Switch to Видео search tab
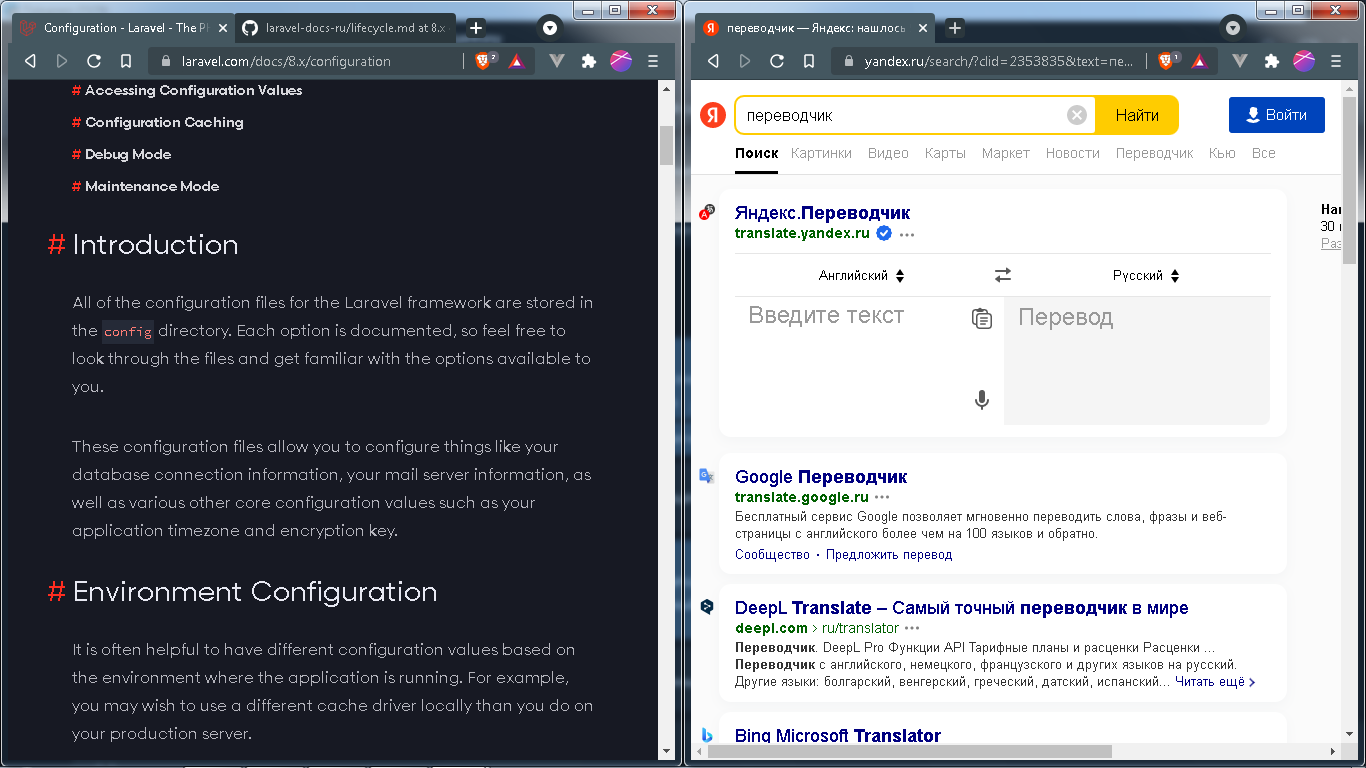Image resolution: width=1366 pixels, height=768 pixels. pyautogui.click(x=888, y=153)
